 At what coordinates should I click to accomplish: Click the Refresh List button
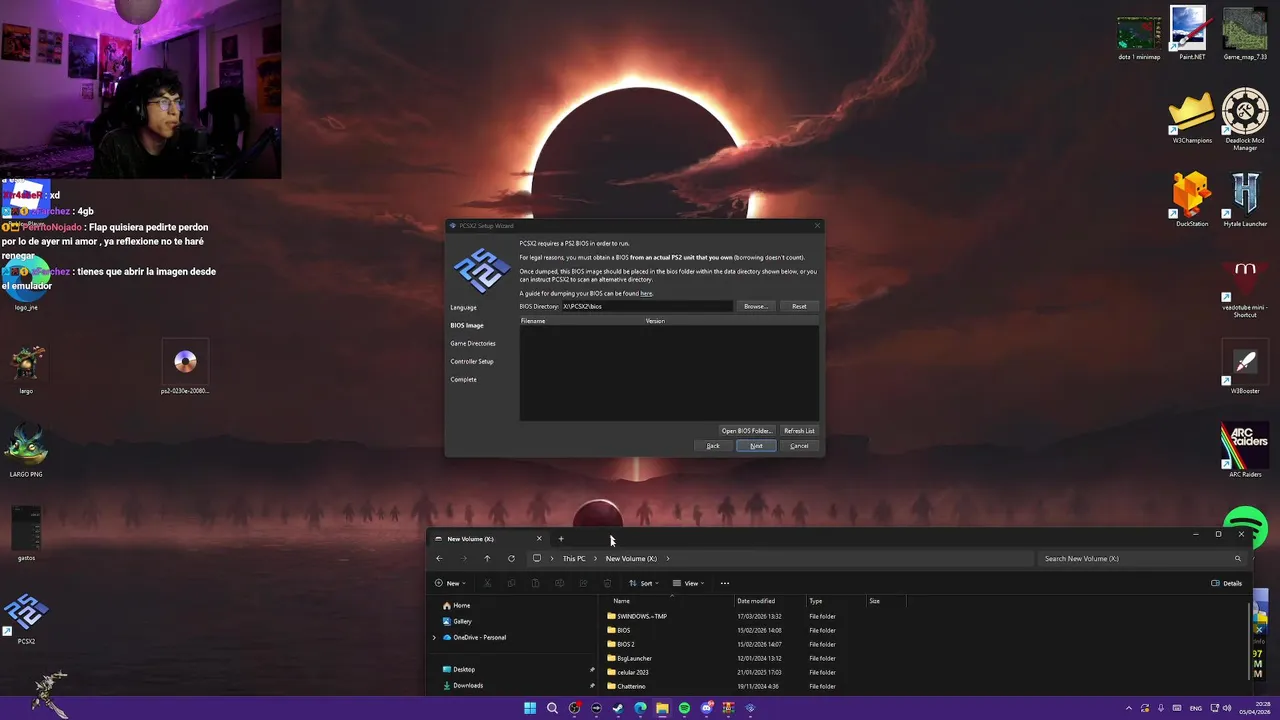coord(799,431)
